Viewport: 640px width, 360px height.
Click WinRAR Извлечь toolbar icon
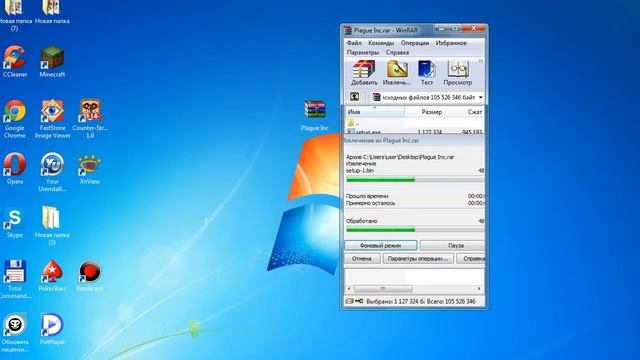(x=397, y=73)
